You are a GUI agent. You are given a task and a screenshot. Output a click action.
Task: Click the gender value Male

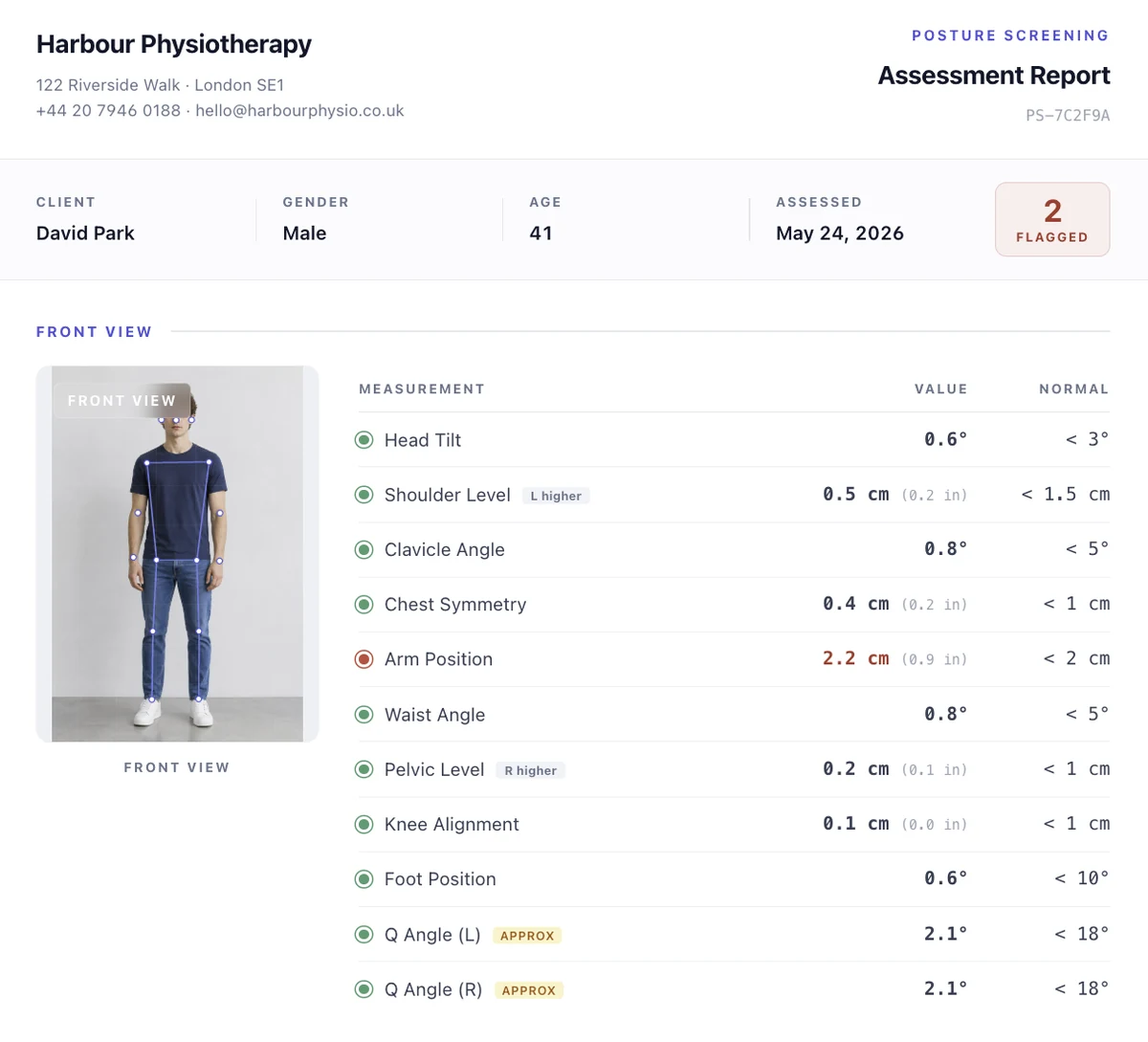click(304, 233)
